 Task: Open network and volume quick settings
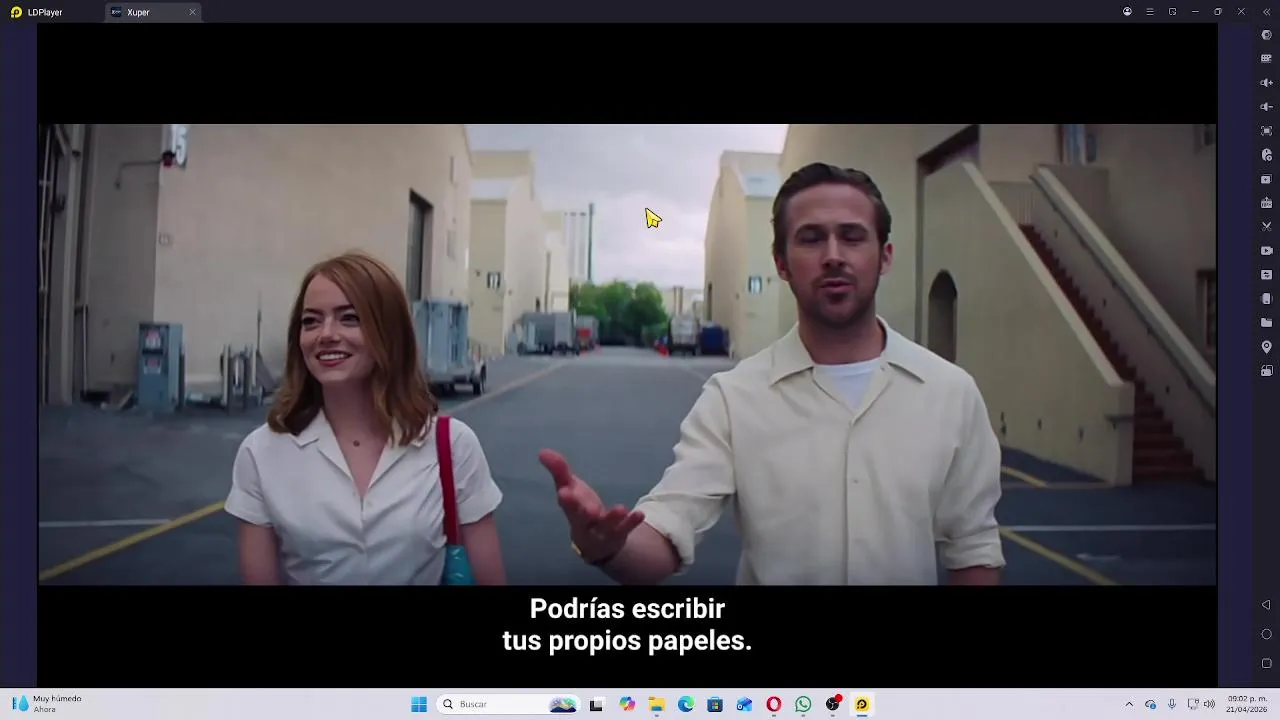(x=1200, y=704)
